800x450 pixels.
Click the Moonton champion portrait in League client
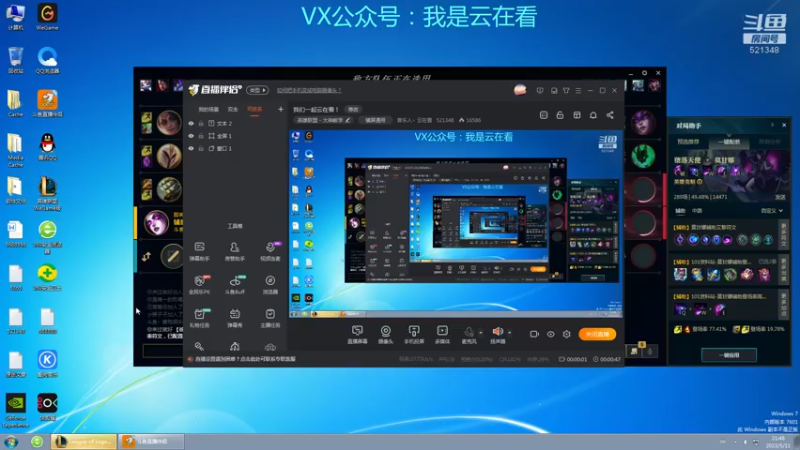[157, 223]
